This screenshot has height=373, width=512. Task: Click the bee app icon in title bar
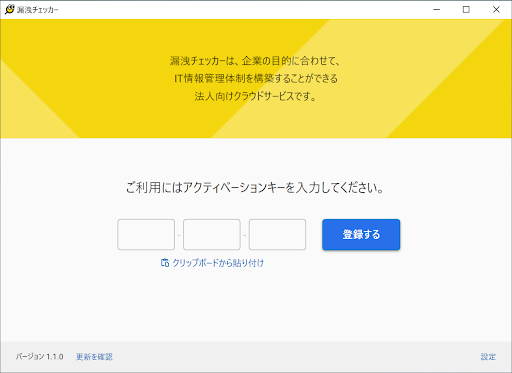tap(10, 9)
